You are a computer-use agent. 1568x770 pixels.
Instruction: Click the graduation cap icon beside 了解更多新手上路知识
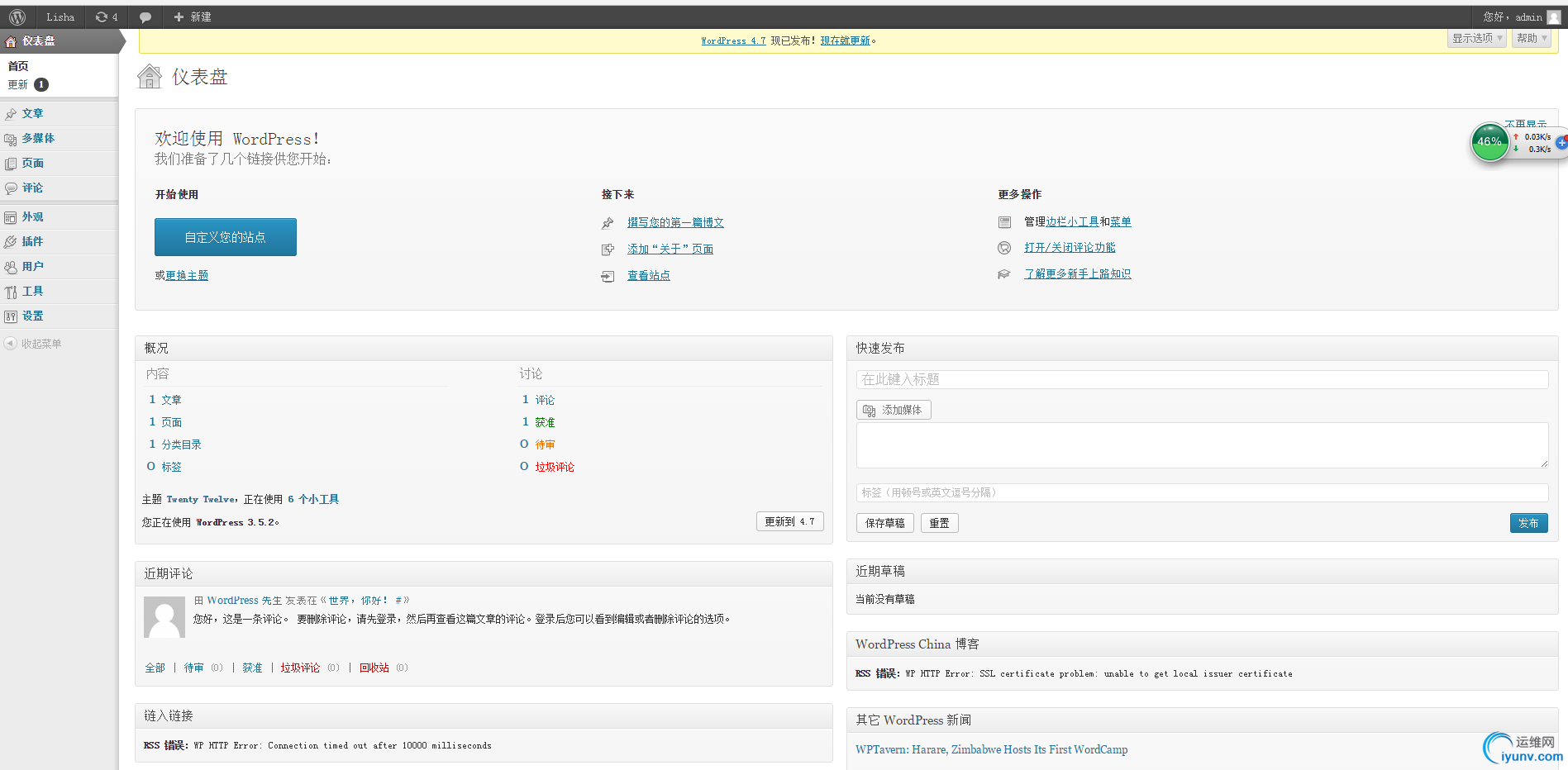tap(1004, 274)
